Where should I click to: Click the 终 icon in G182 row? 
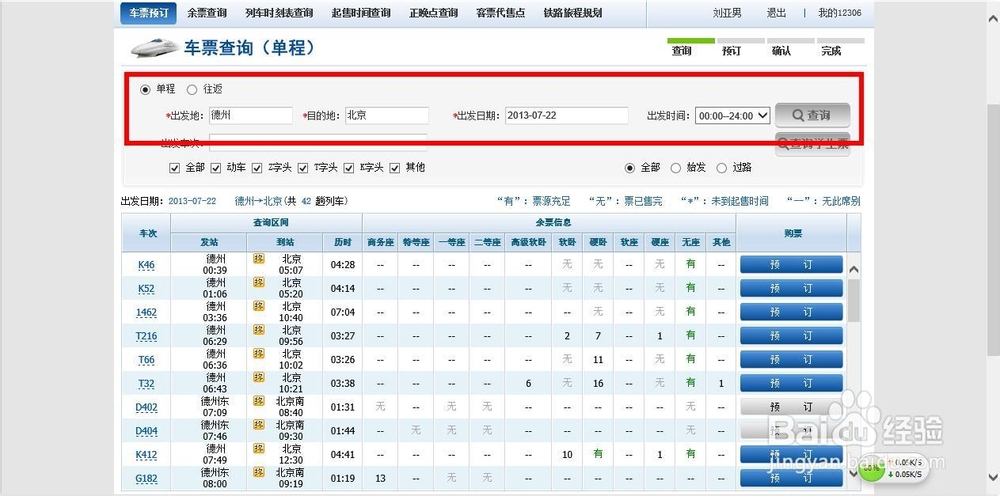[258, 472]
